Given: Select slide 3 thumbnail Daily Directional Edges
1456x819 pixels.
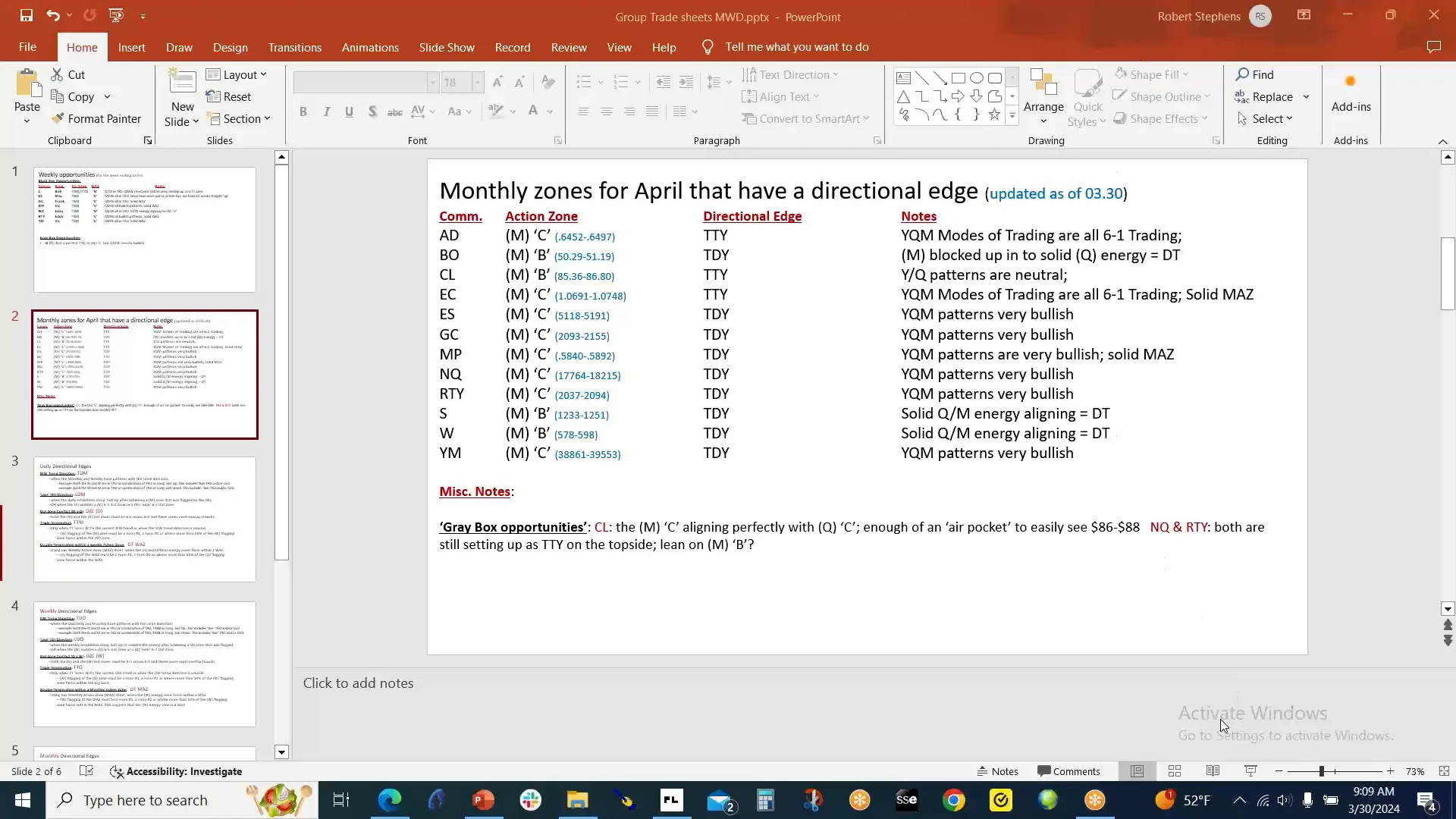Looking at the screenshot, I should pyautogui.click(x=145, y=519).
